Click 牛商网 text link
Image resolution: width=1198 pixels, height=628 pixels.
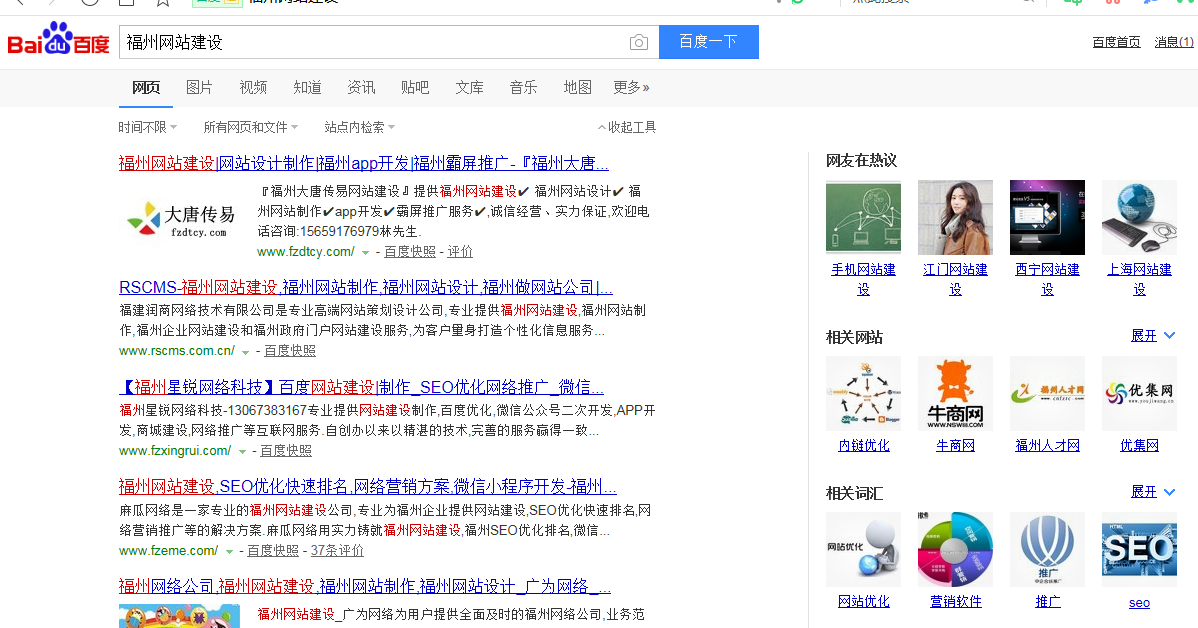[x=955, y=445]
